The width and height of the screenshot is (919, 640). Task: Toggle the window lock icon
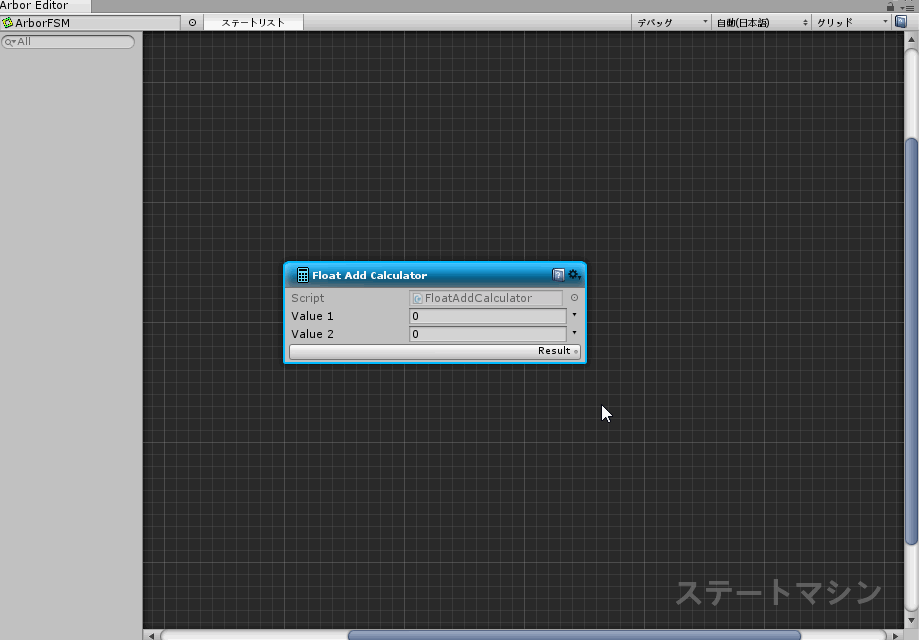pyautogui.click(x=890, y=6)
